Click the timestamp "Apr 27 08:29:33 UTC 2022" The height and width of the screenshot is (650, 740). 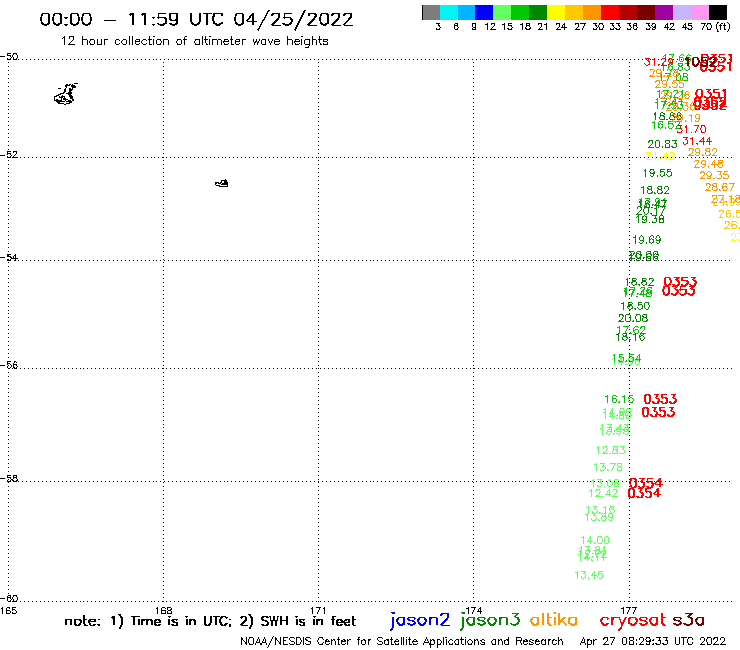pos(653,641)
